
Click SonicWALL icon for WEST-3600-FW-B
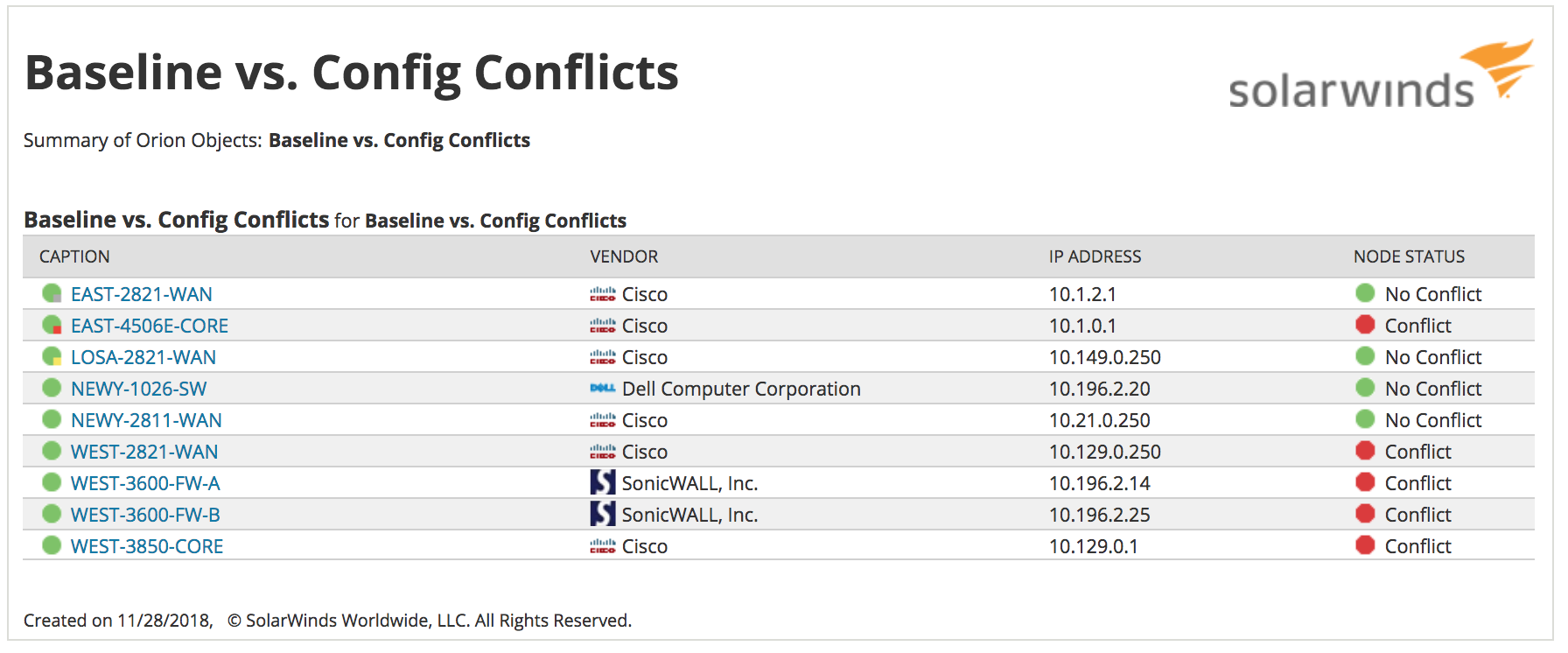pos(602,514)
